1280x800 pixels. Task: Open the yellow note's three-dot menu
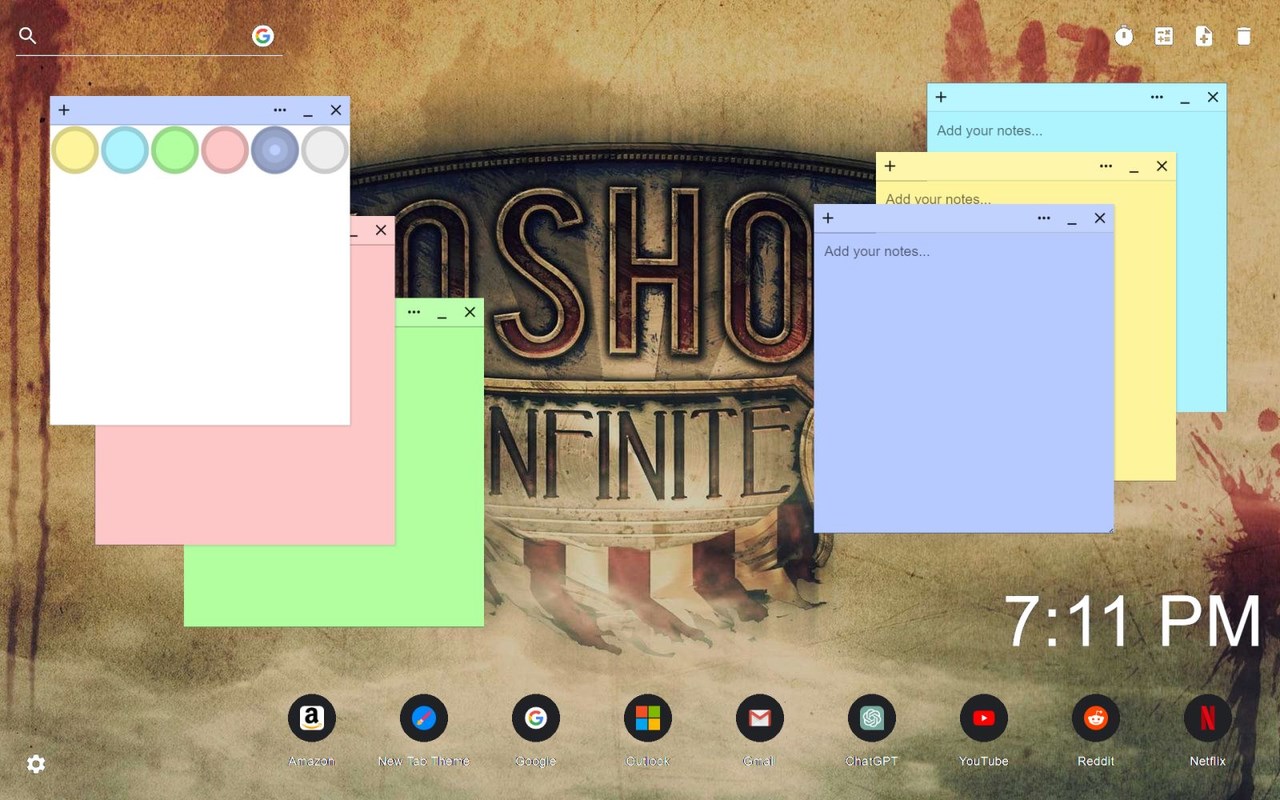[1106, 166]
